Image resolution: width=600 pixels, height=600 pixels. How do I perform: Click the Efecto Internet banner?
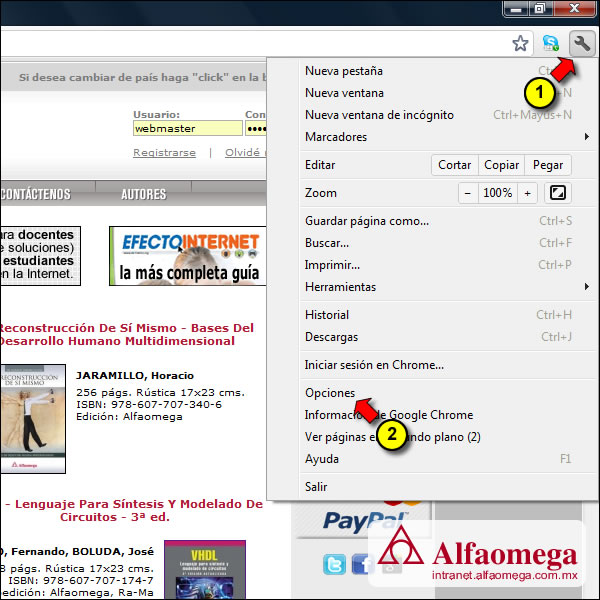[188, 256]
